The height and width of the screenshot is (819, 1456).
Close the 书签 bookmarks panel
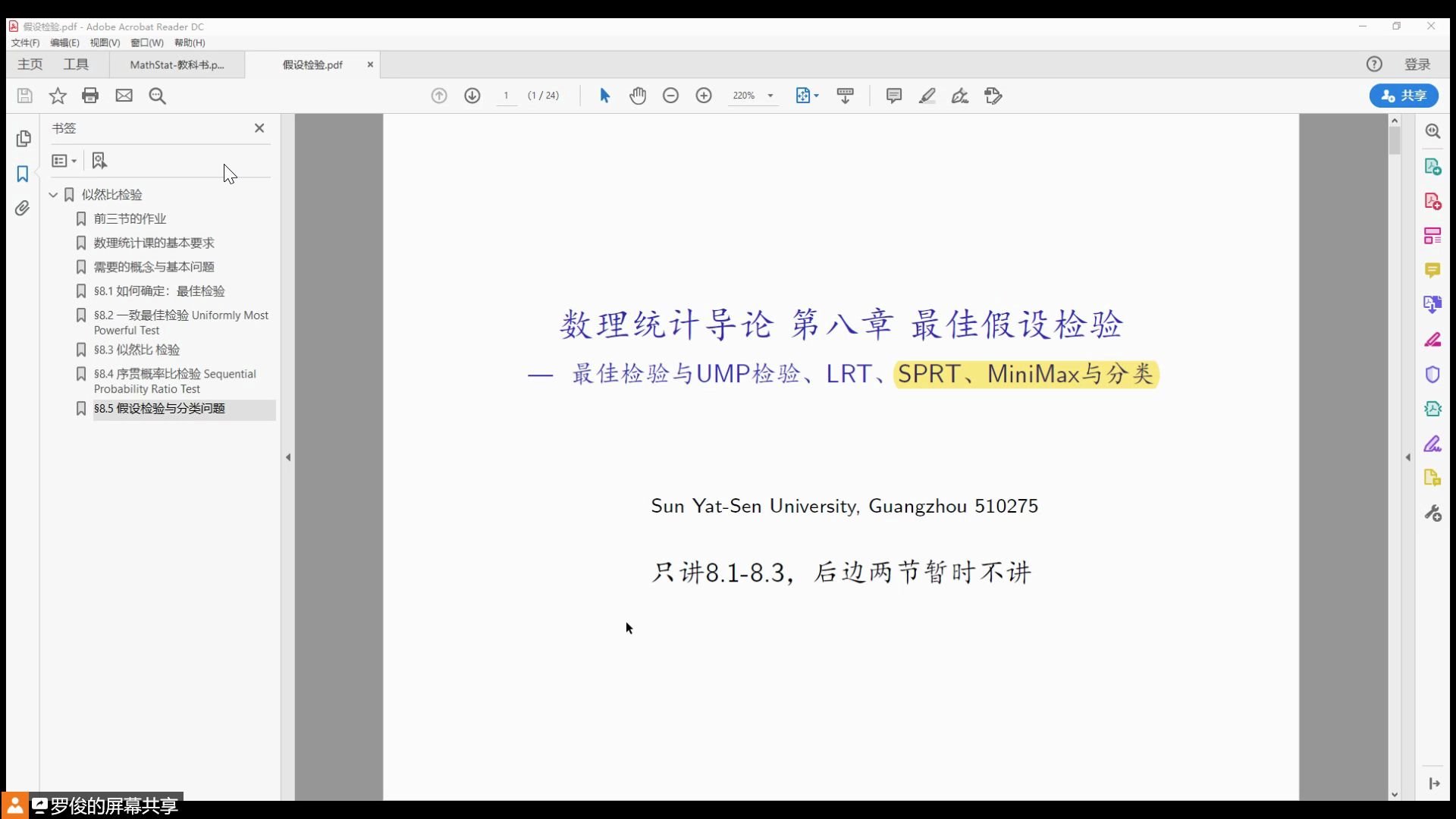point(259,128)
